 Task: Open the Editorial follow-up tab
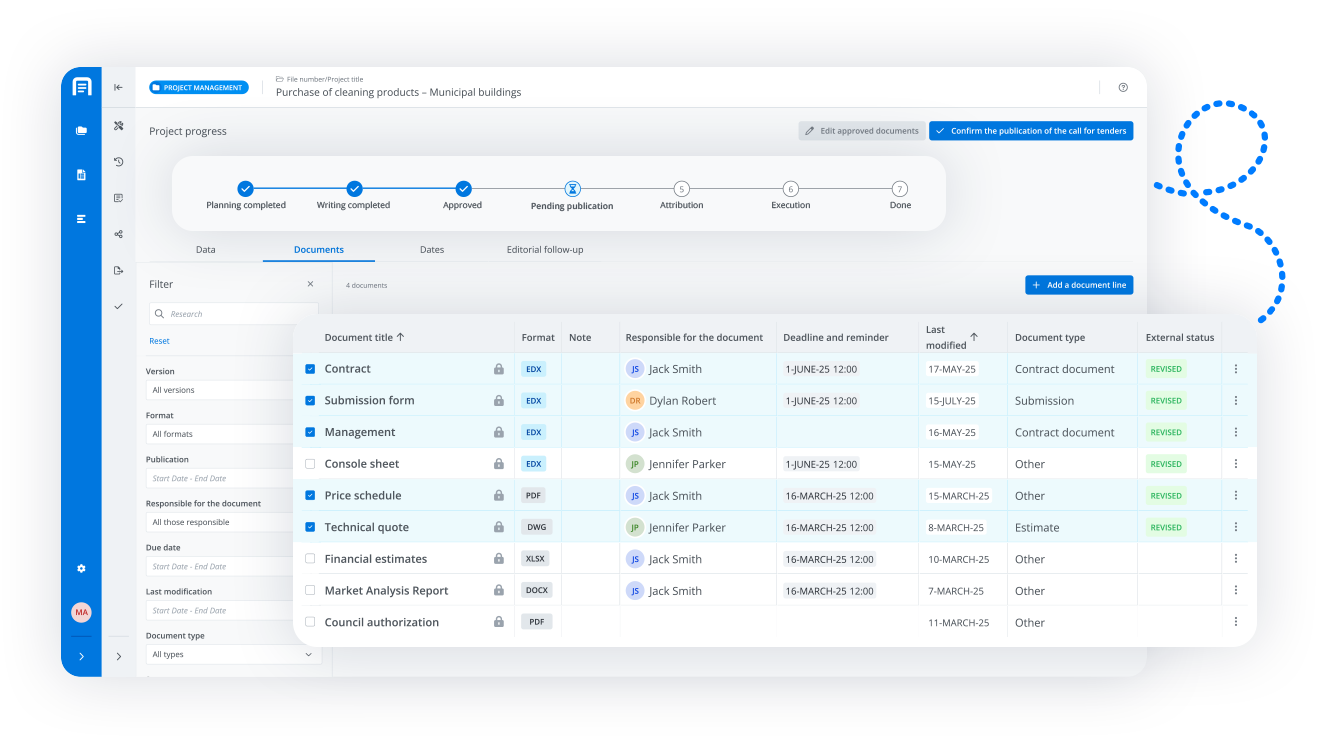click(545, 250)
